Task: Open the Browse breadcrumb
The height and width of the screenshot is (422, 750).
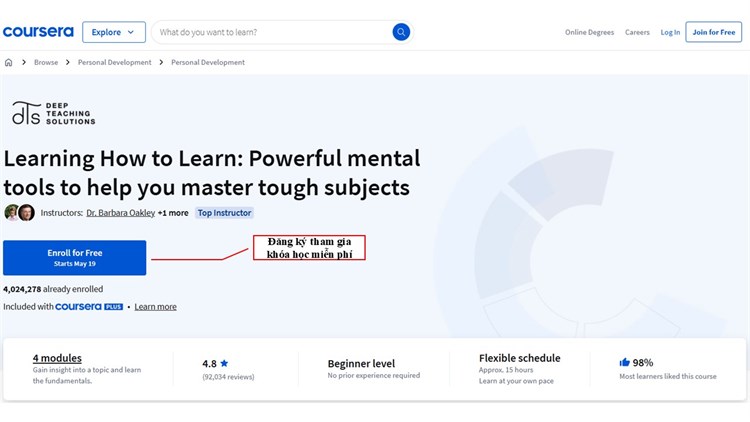Action: tap(46, 62)
